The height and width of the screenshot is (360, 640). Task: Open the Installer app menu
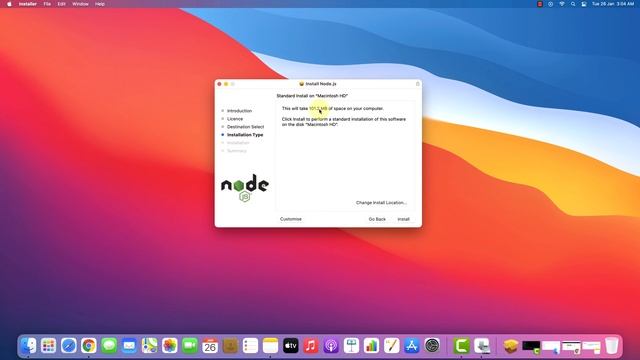(28, 4)
